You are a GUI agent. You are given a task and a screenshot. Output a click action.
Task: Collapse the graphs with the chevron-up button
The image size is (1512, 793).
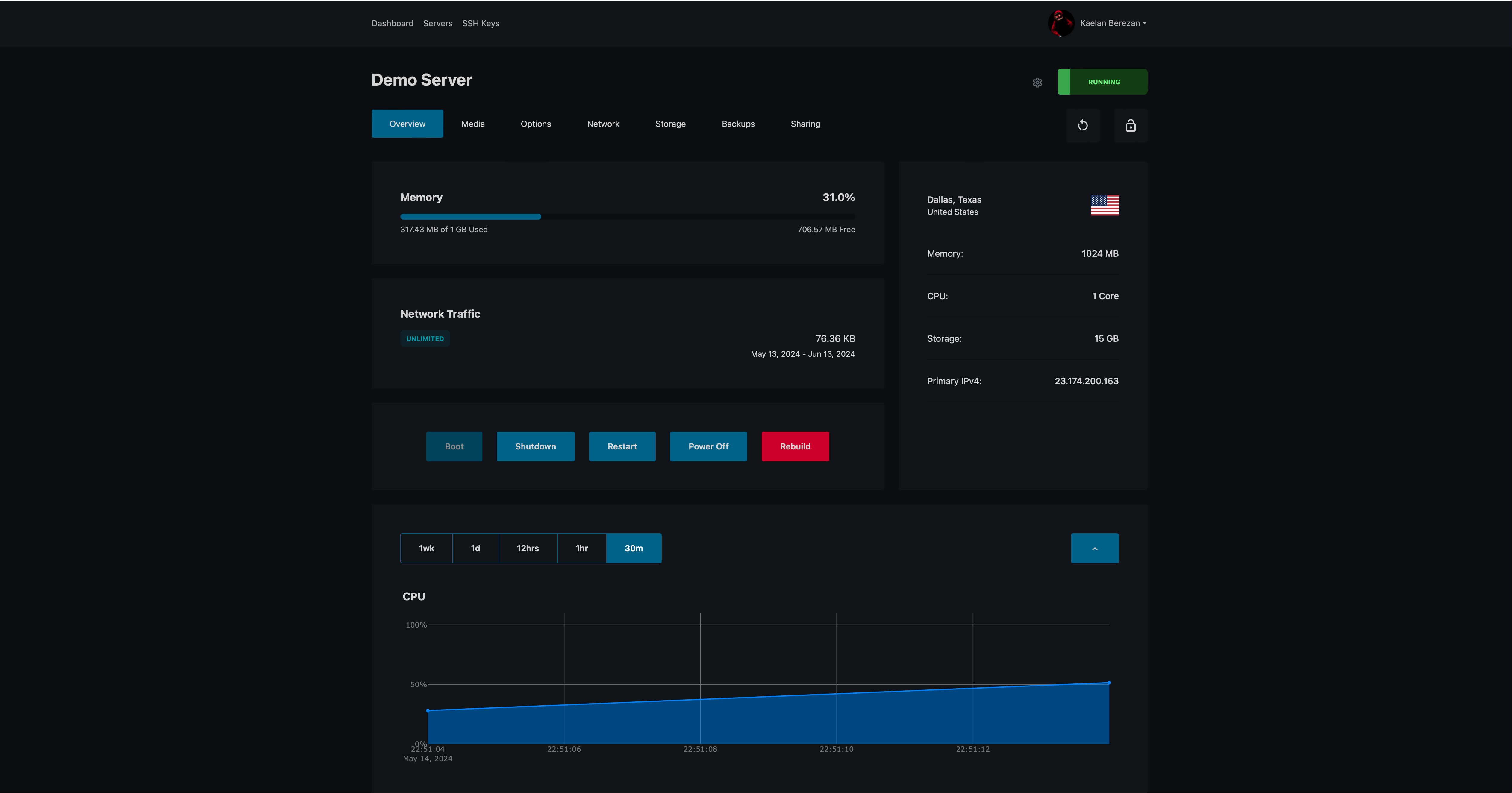1095,549
